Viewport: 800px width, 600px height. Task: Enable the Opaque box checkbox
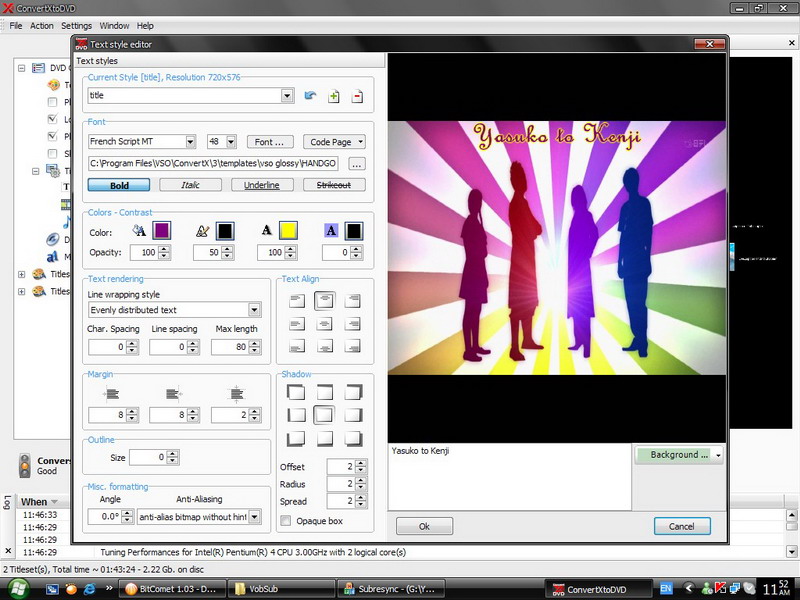[x=286, y=521]
